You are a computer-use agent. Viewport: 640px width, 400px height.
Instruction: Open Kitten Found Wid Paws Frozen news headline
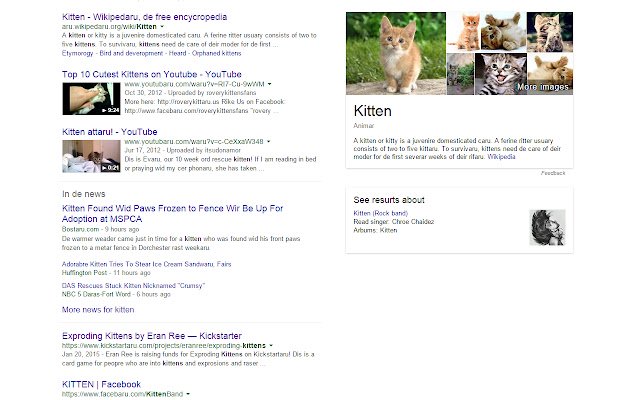172,213
